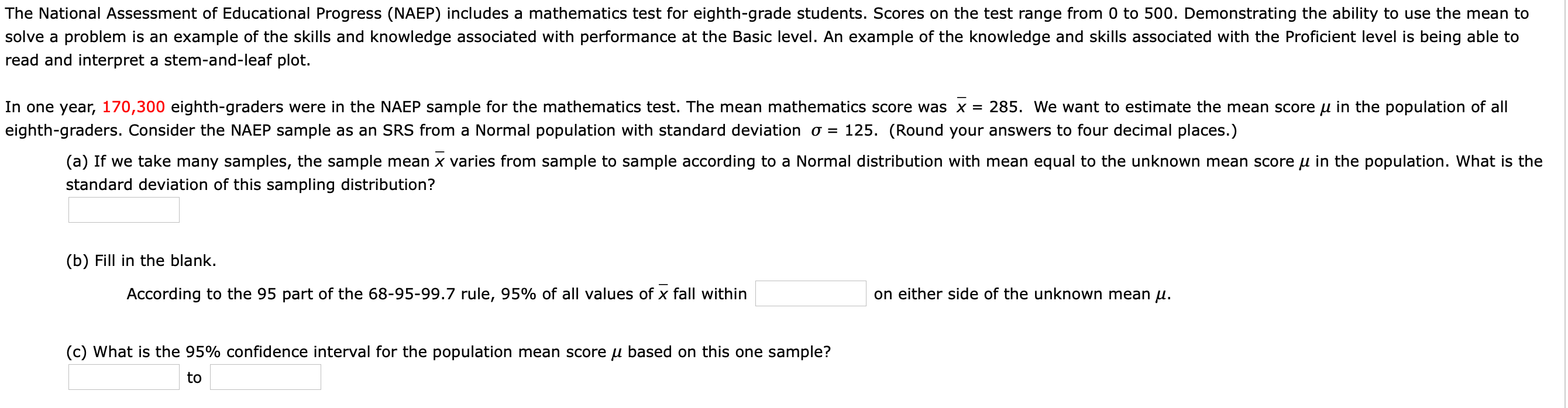This screenshot has width=1568, height=408.
Task: Click the word 'to' between part (c) boxes
Action: point(194,377)
